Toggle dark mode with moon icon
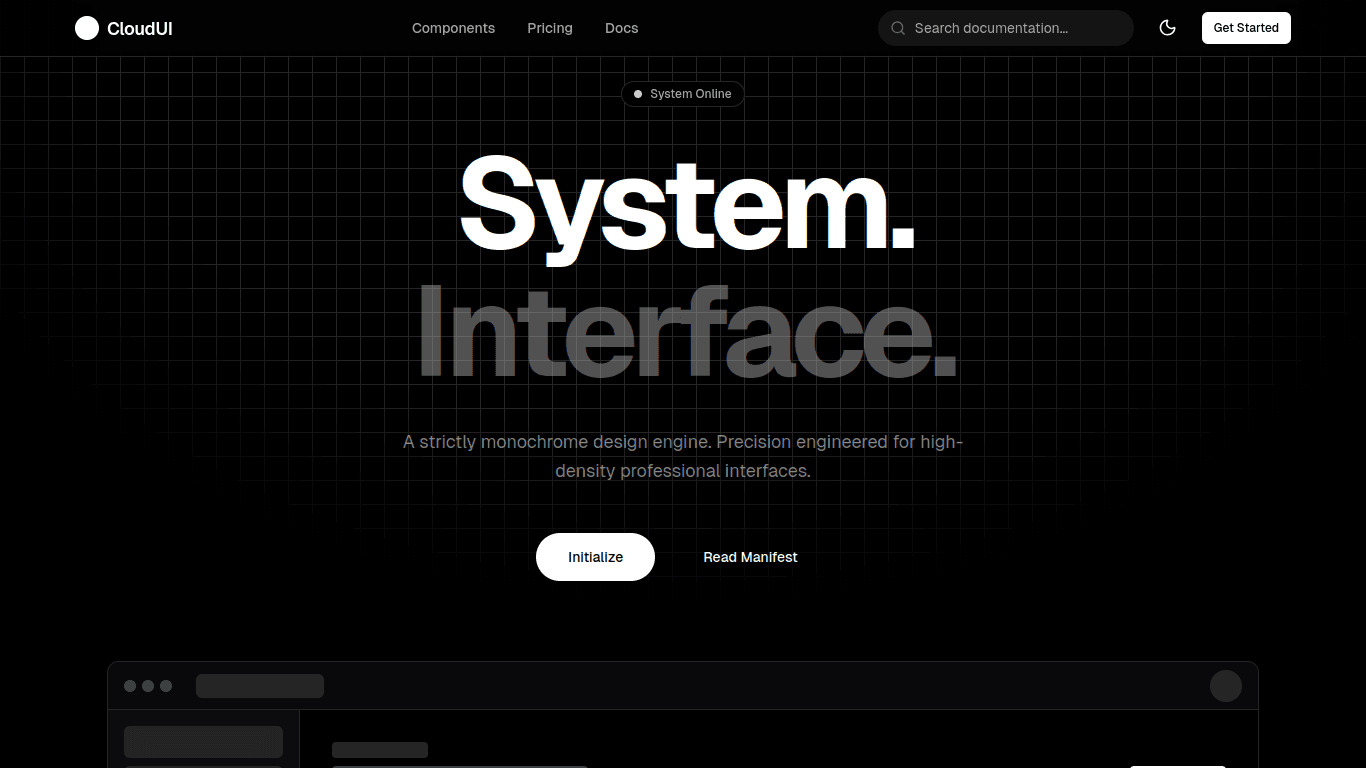 point(1167,28)
